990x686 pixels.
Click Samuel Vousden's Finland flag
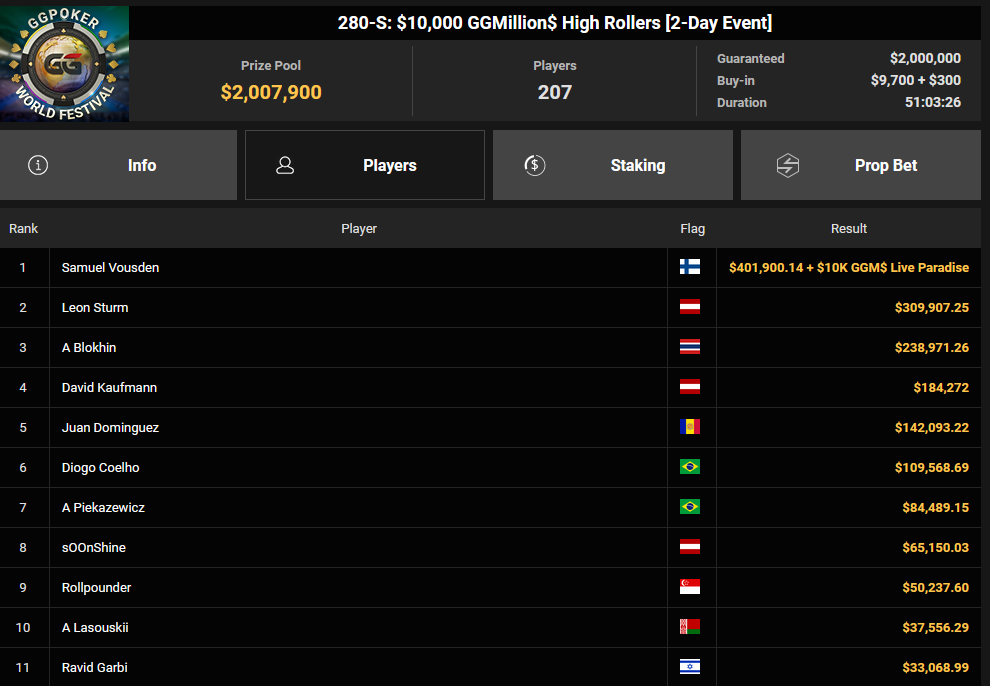(689, 267)
